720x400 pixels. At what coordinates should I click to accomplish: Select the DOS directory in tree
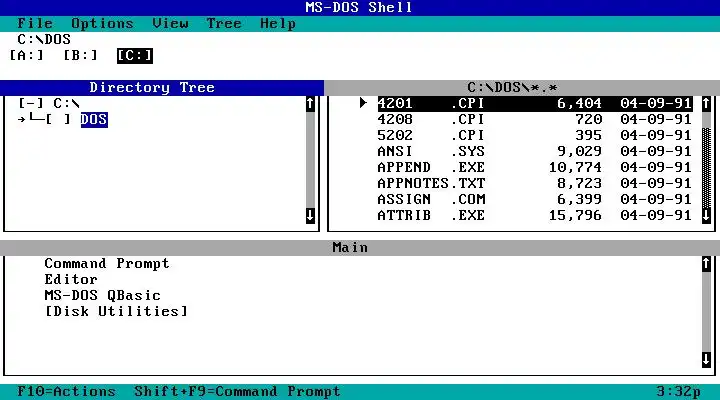pos(94,119)
